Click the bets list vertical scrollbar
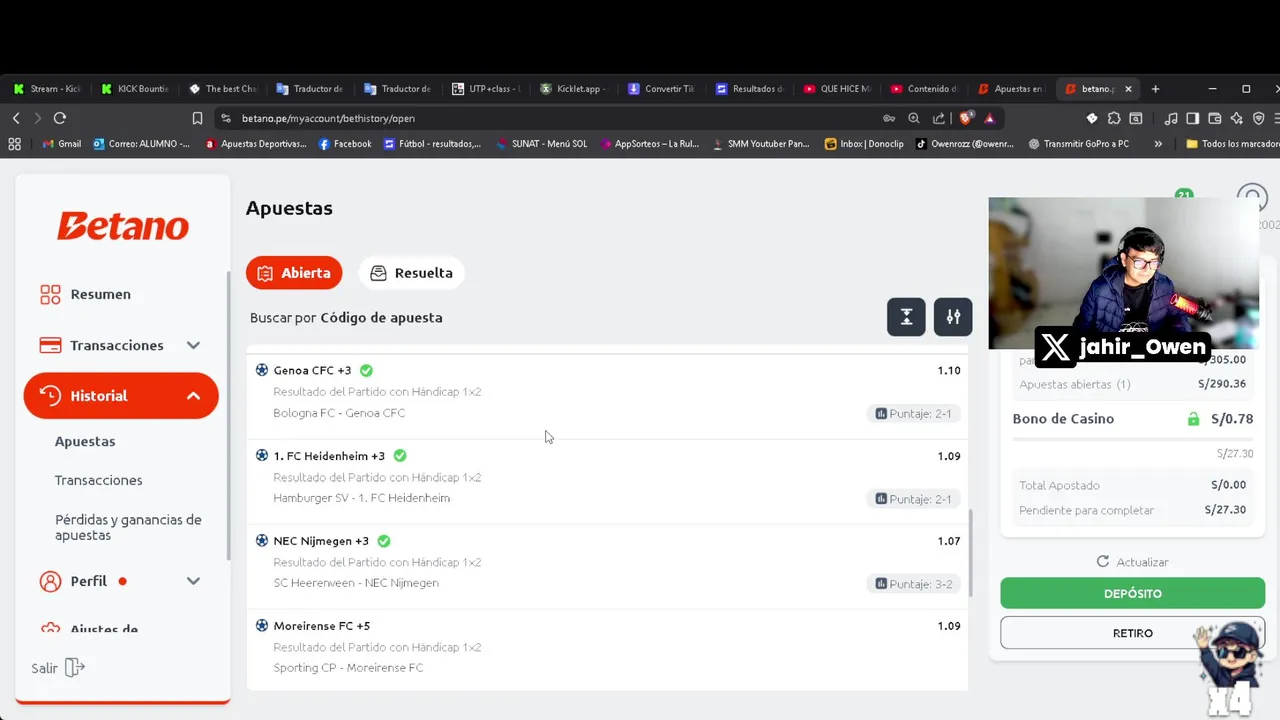 (970, 553)
